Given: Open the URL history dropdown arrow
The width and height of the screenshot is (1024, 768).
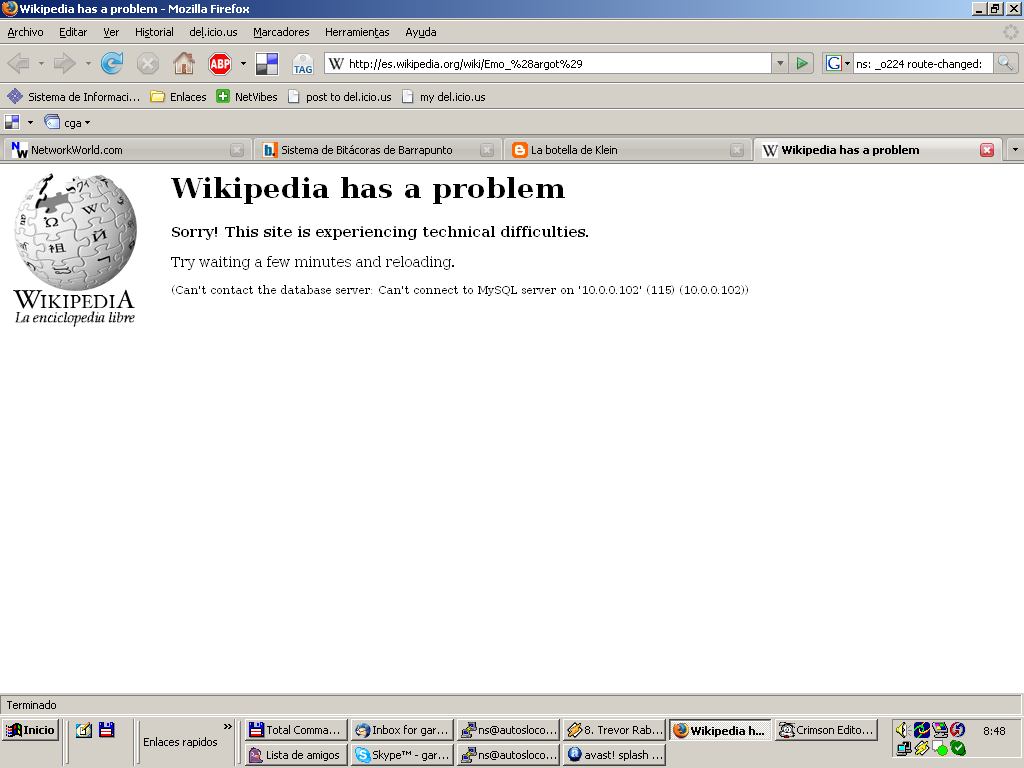Looking at the screenshot, I should pyautogui.click(x=780, y=63).
